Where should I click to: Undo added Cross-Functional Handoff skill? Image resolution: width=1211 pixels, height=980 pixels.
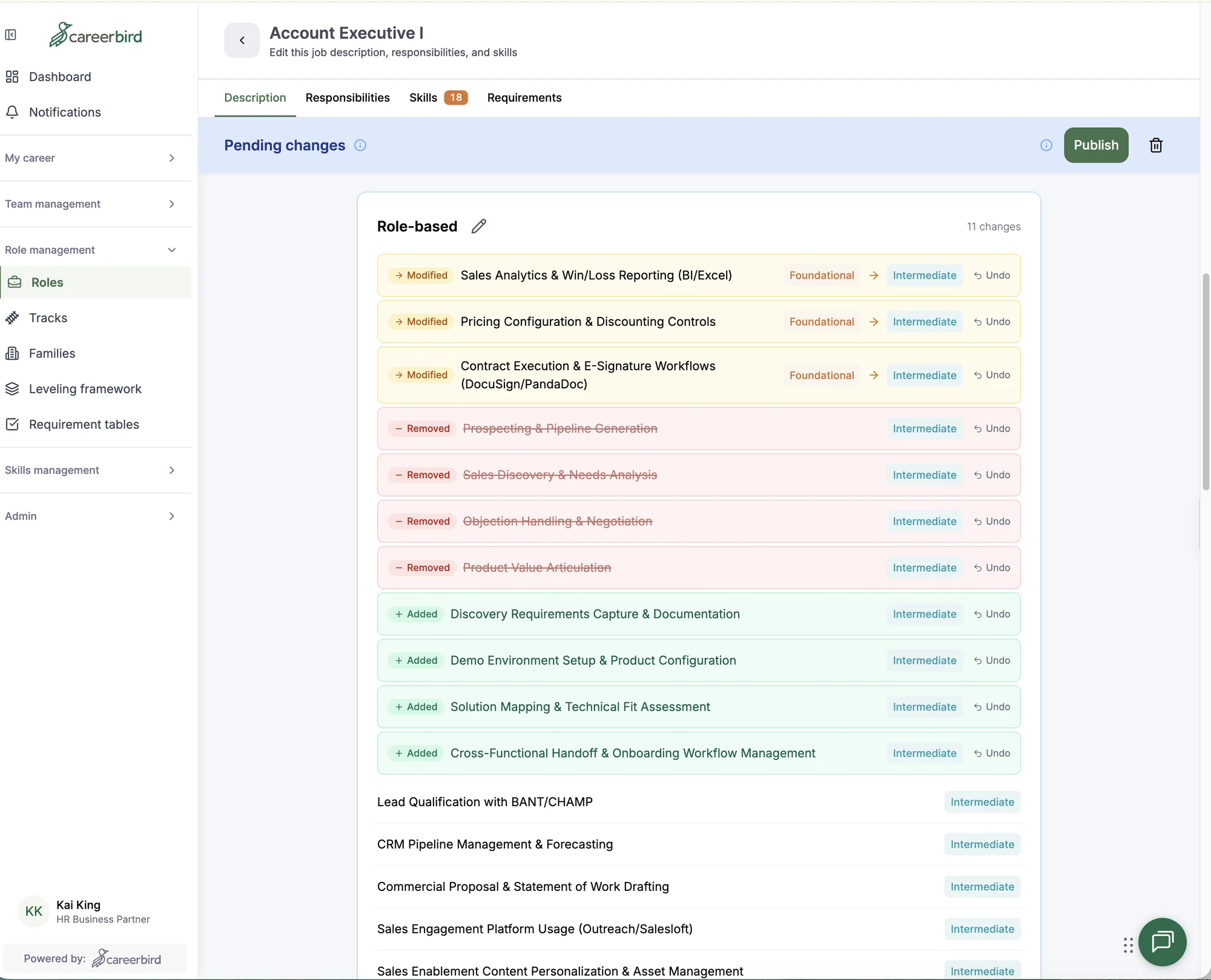[992, 753]
